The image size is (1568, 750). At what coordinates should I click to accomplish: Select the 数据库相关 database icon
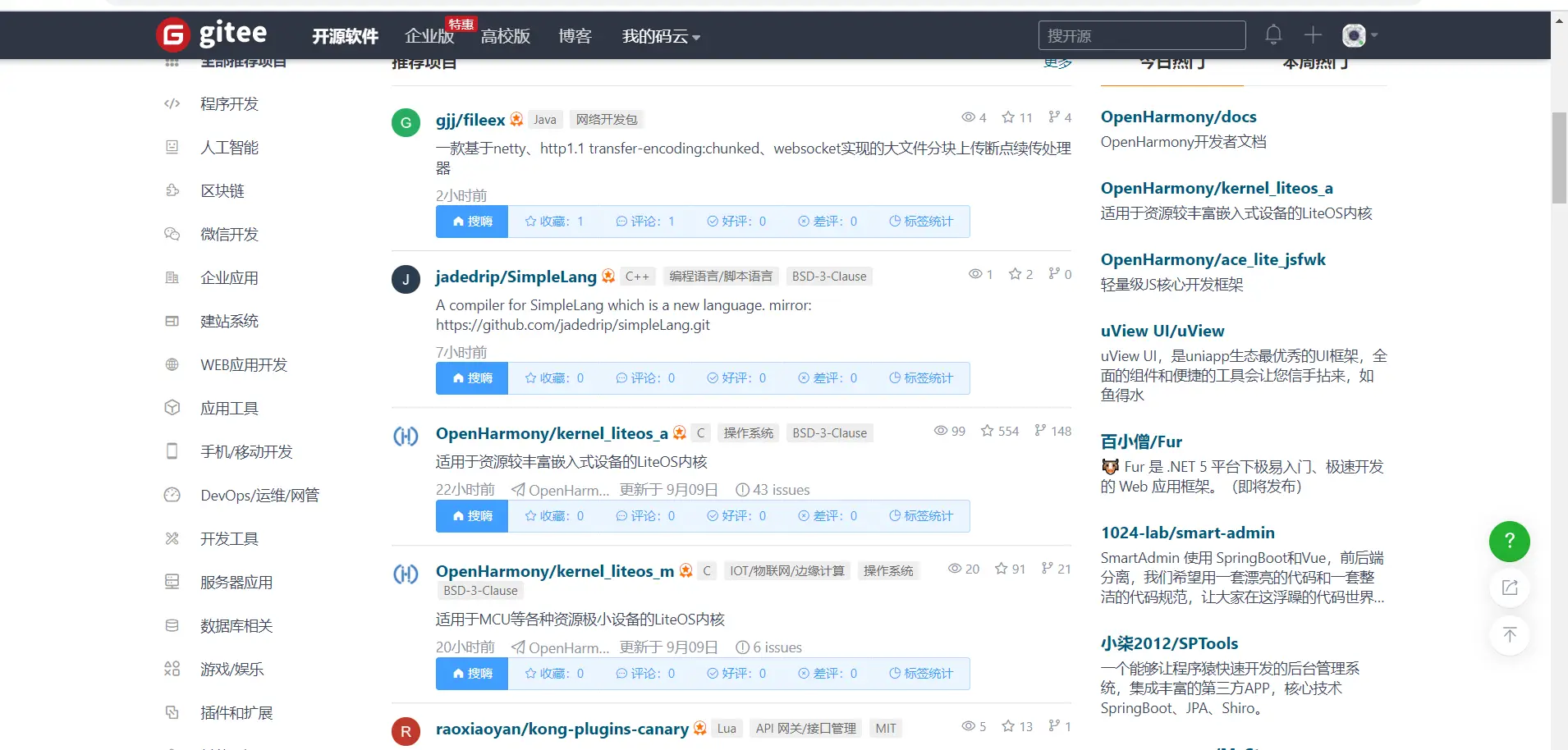coord(172,625)
